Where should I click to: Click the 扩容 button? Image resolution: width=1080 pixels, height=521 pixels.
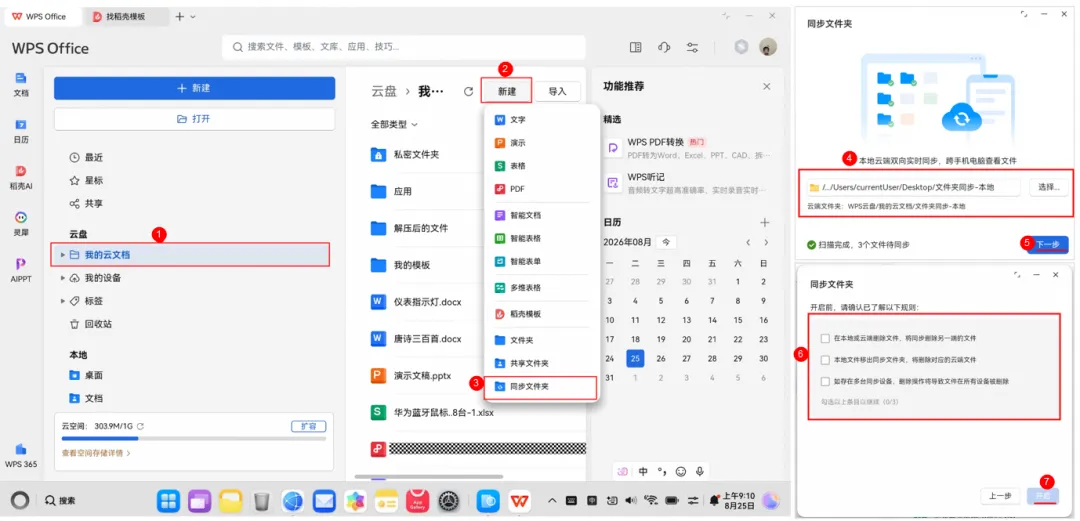coord(309,427)
